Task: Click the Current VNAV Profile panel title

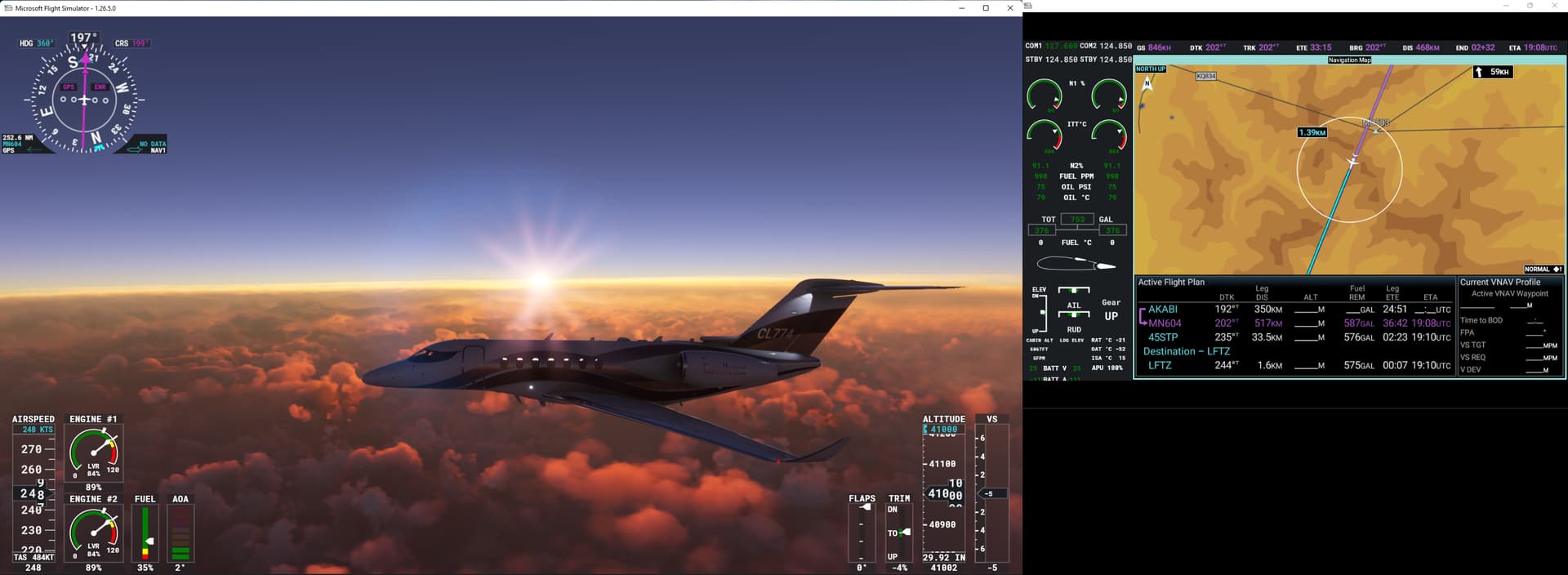Action: pyautogui.click(x=1500, y=283)
